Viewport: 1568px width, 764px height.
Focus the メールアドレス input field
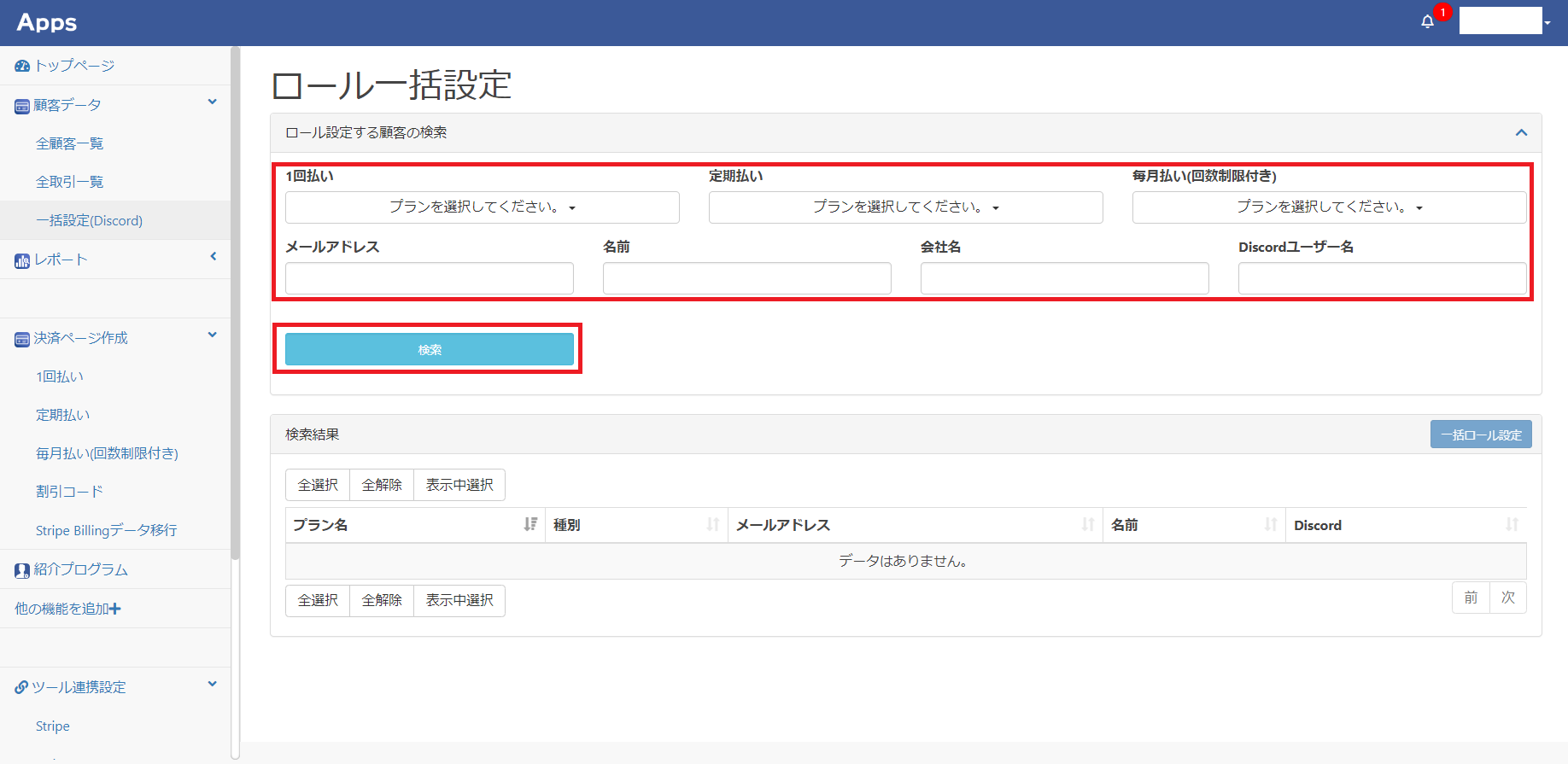click(430, 278)
